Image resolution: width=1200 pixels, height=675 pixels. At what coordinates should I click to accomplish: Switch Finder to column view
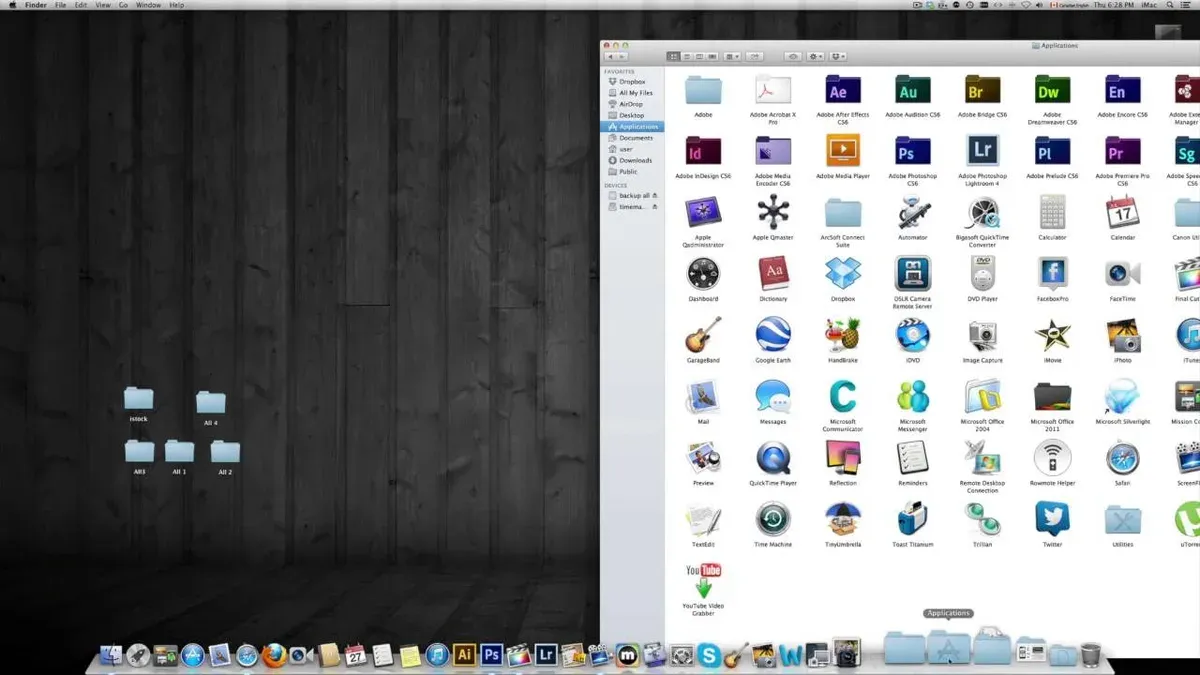[x=700, y=57]
